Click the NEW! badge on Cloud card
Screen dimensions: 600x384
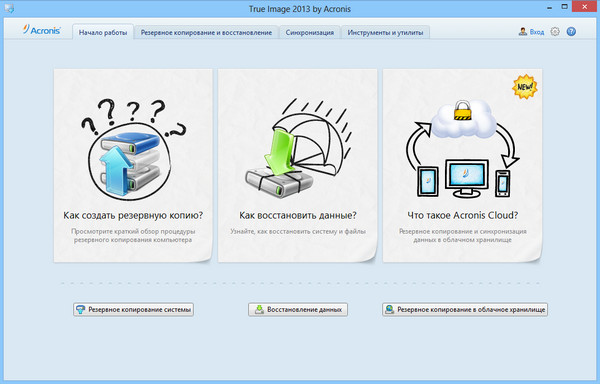[x=525, y=87]
